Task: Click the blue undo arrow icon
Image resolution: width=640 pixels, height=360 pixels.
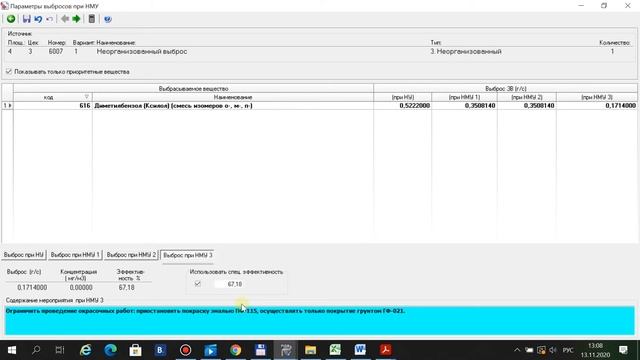Action: (x=38, y=19)
